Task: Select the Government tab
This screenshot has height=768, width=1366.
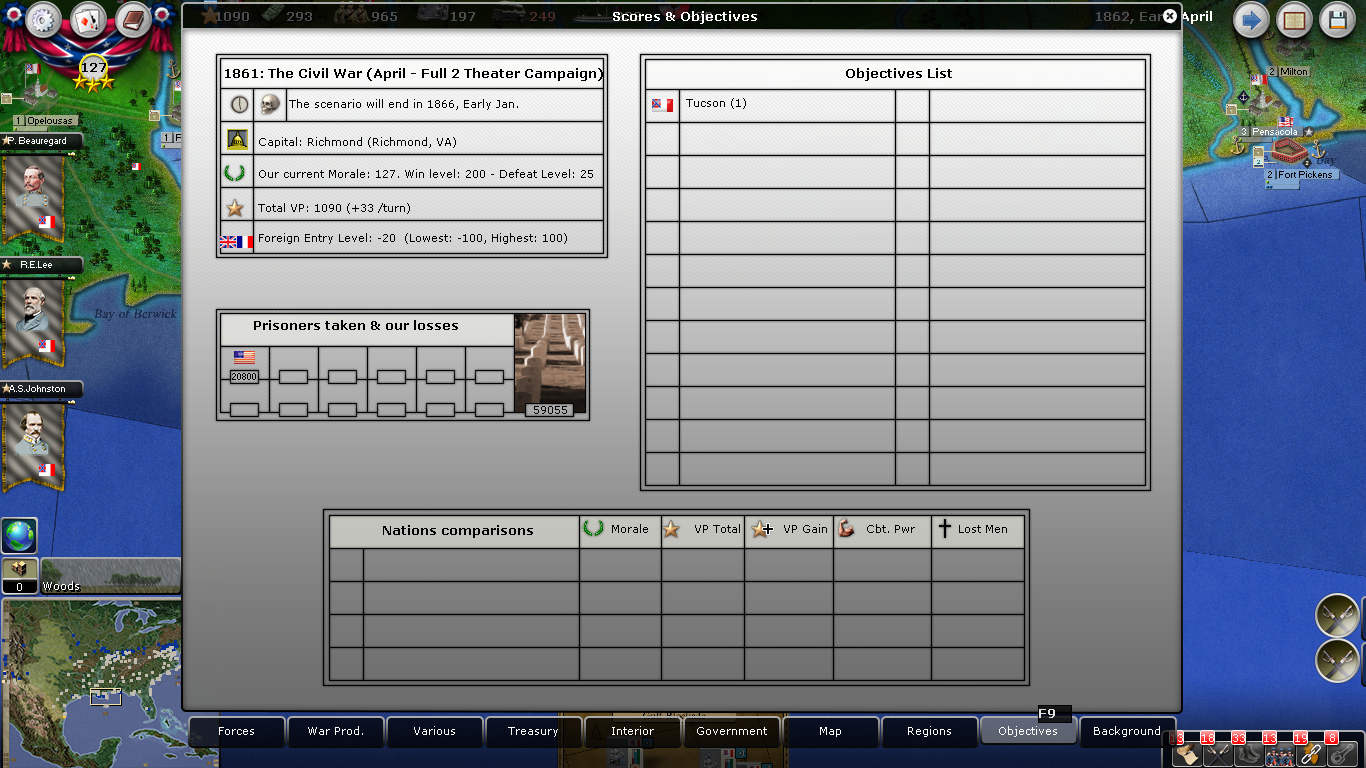Action: click(x=731, y=731)
